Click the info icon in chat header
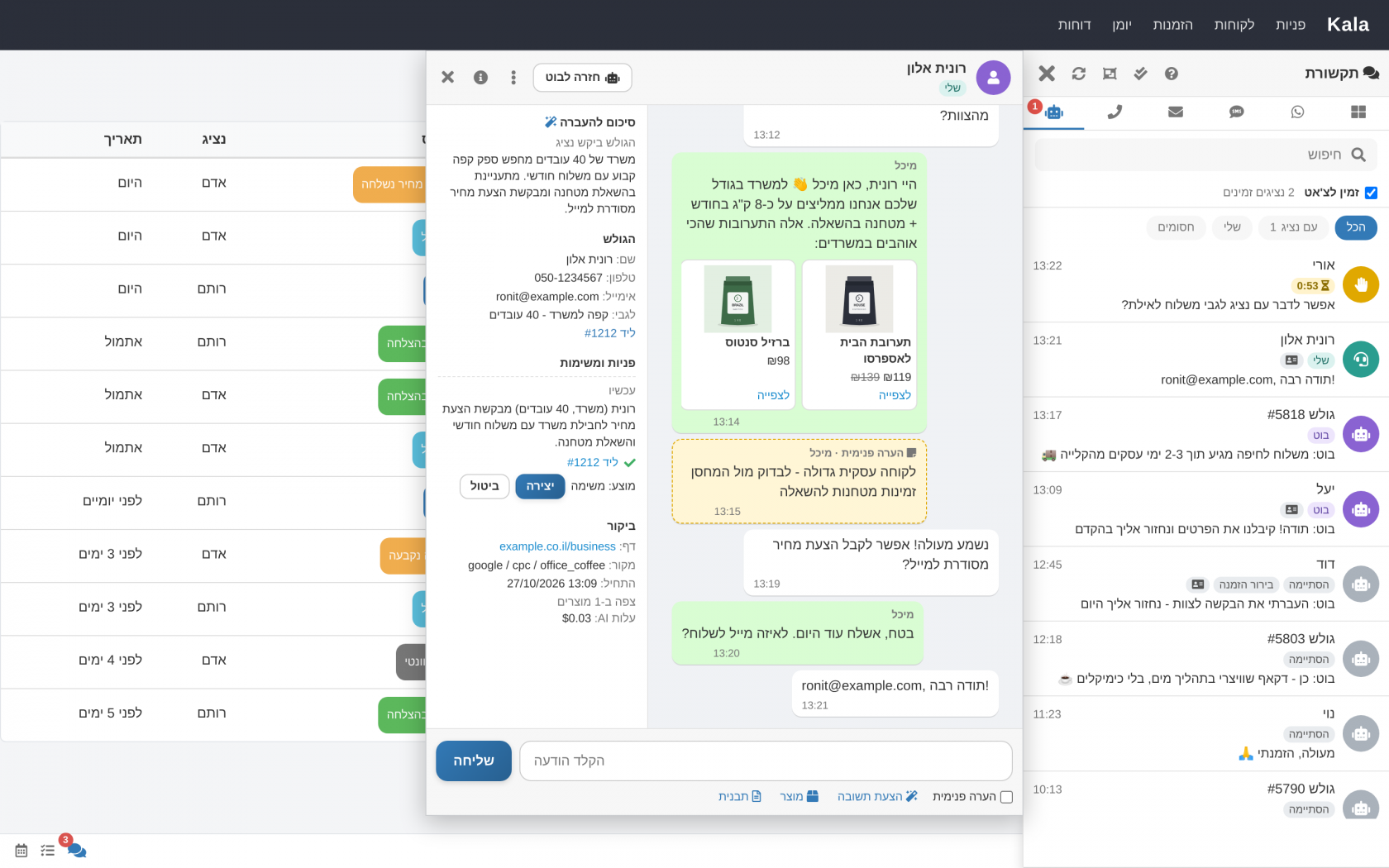1389x868 pixels. (x=480, y=77)
